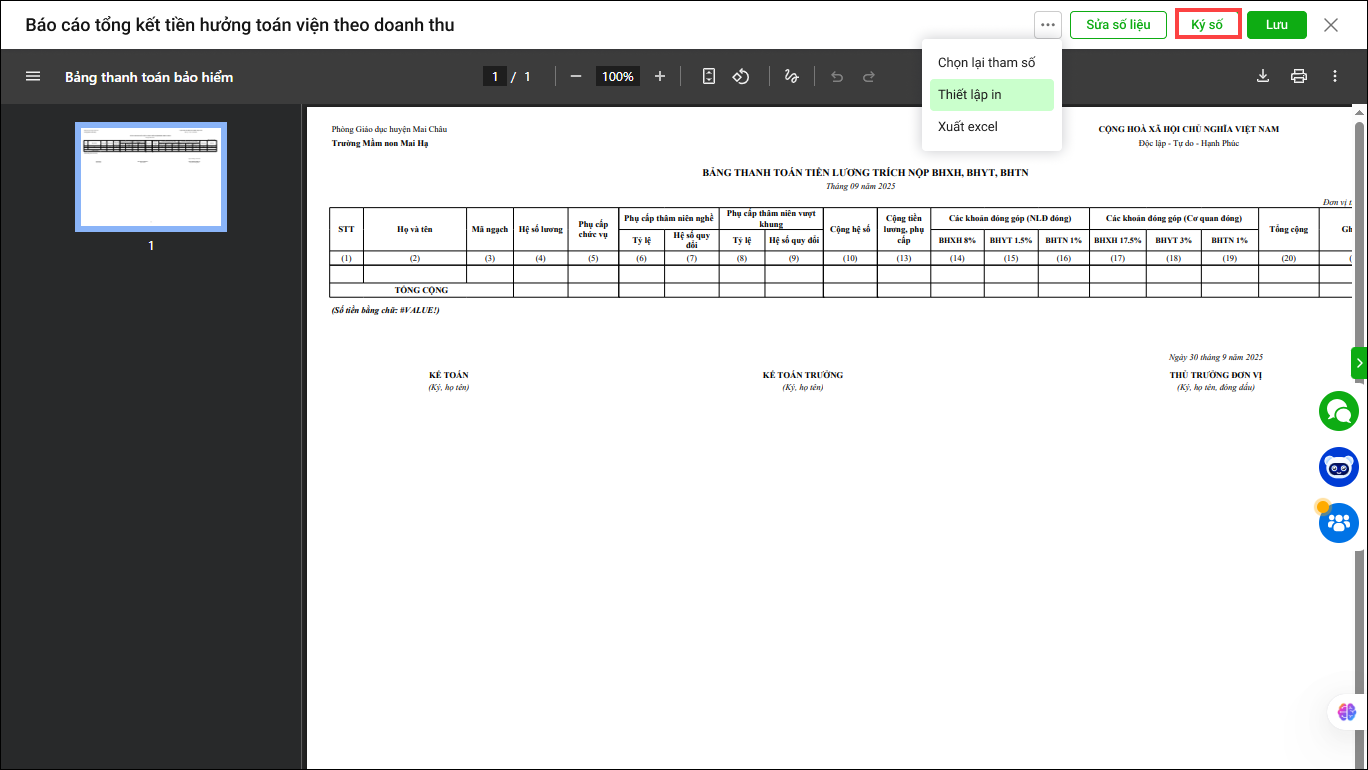
Task: Open the PDF viewer more actions menu
Action: pyautogui.click(x=1335, y=76)
